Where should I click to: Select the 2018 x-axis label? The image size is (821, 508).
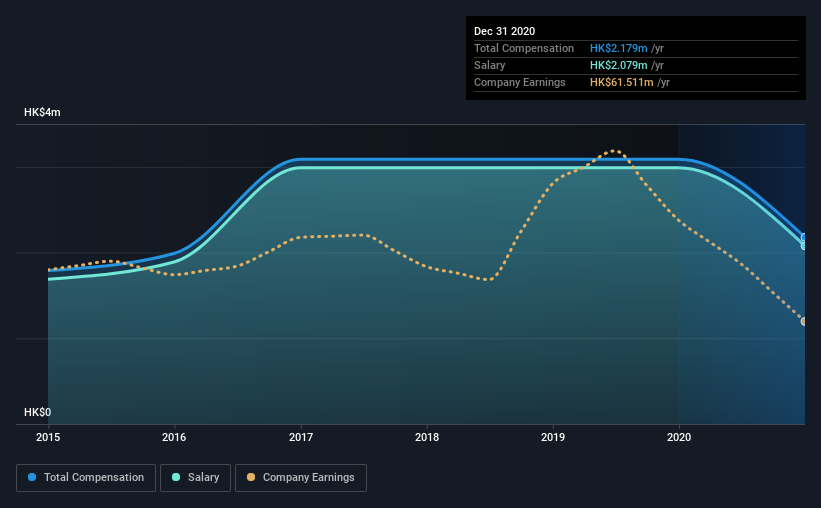[427, 437]
